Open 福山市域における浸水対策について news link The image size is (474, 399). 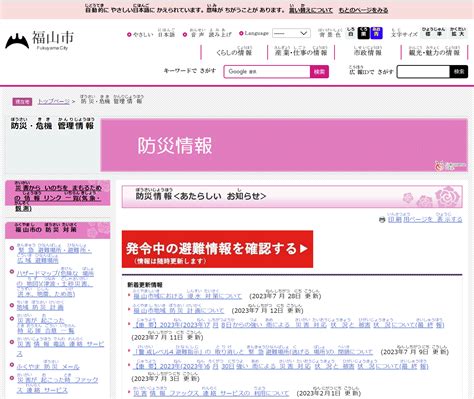click(x=187, y=294)
